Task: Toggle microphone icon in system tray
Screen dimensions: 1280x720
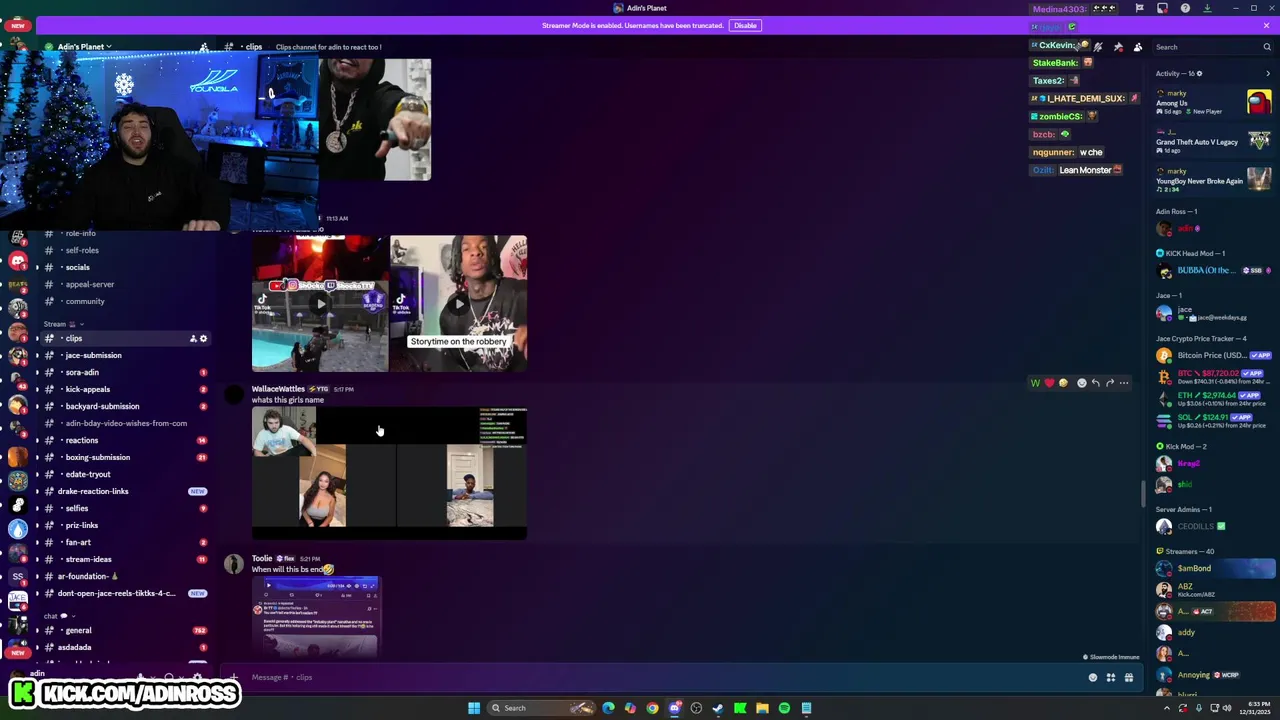Action: [1198, 708]
